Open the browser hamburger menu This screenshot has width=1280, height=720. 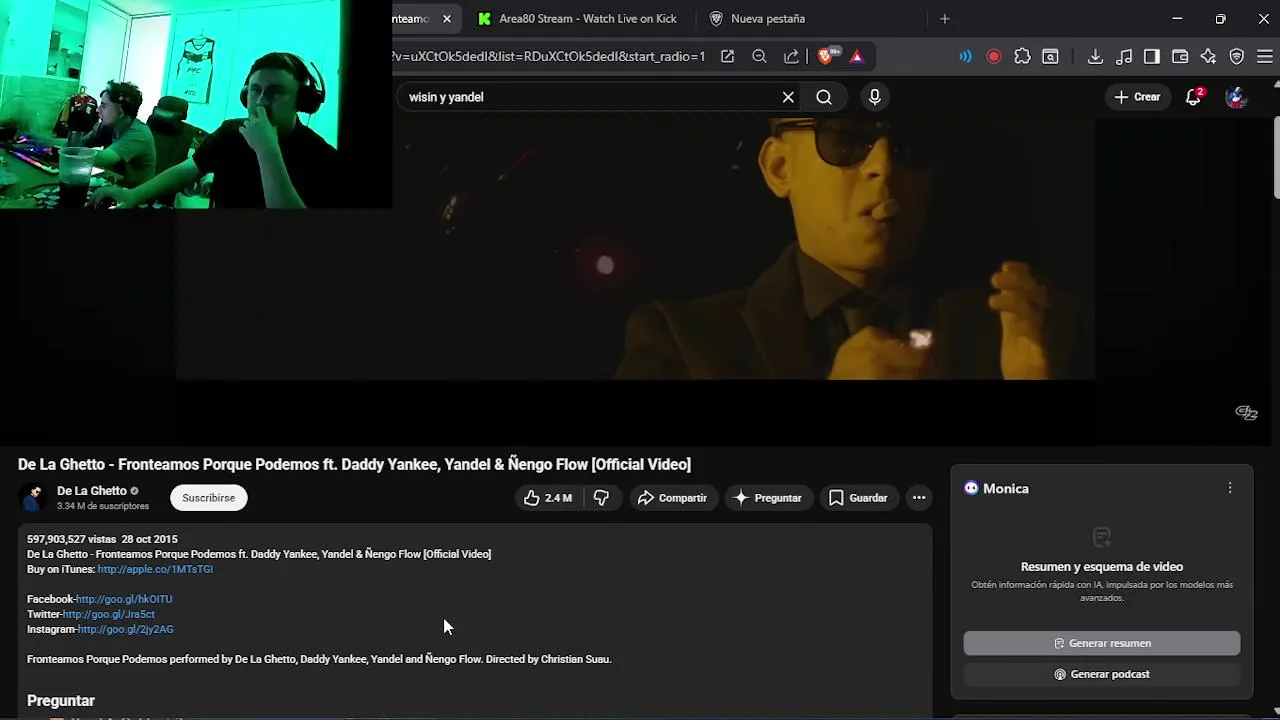tap(1265, 57)
